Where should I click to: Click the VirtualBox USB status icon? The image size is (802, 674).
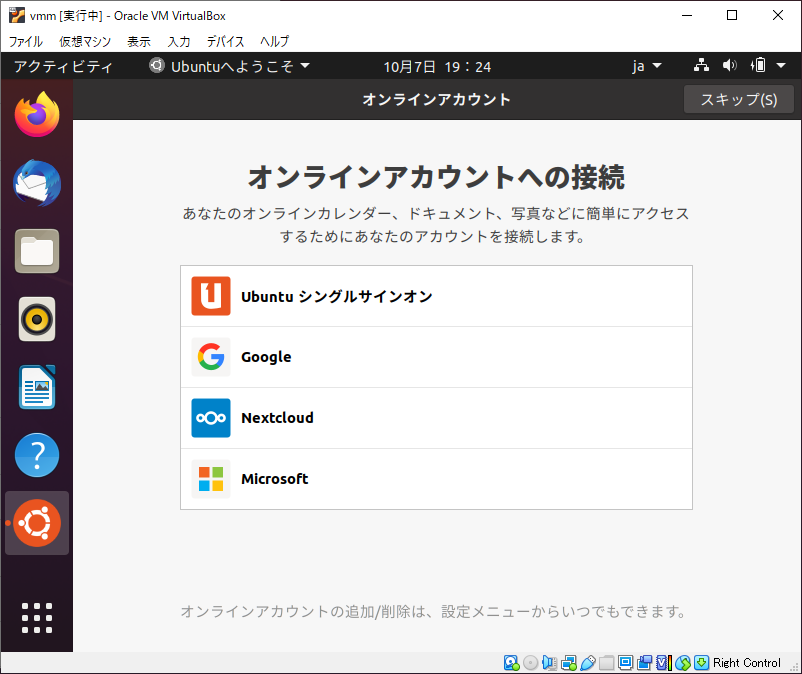pyautogui.click(x=588, y=663)
